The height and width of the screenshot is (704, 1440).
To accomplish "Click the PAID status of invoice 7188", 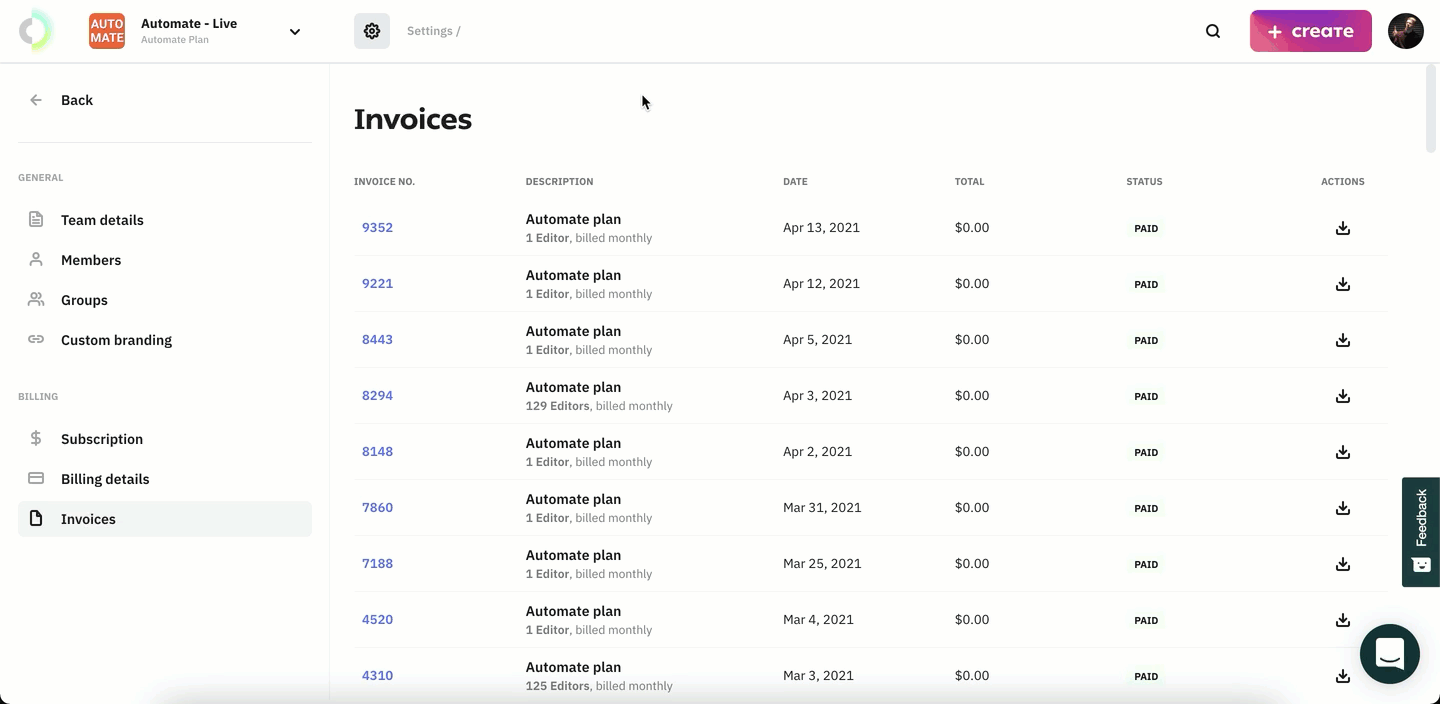I will point(1146,564).
